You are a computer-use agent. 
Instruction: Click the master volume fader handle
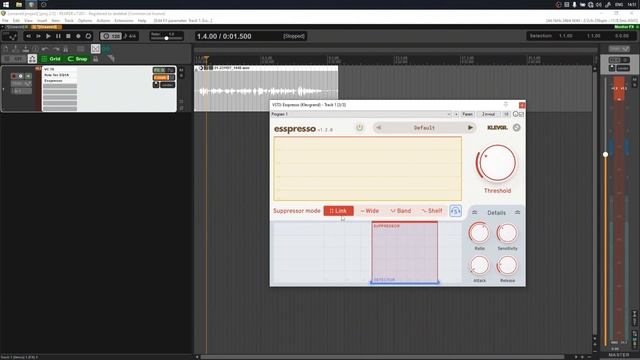[605, 154]
